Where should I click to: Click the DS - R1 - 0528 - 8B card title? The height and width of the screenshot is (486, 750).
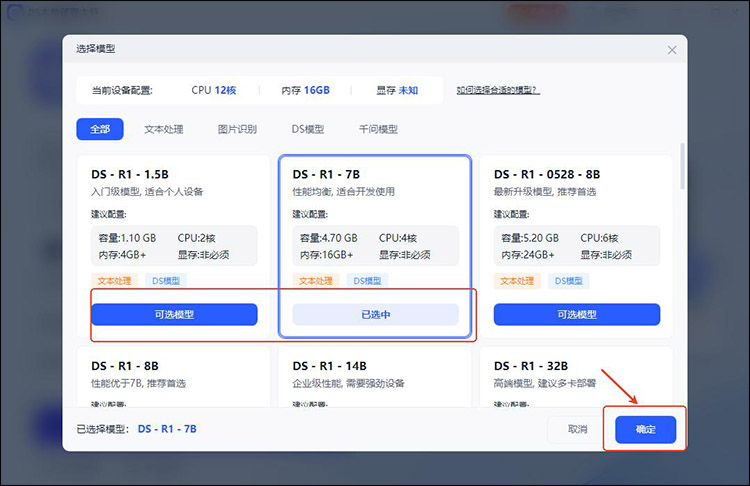coord(547,174)
